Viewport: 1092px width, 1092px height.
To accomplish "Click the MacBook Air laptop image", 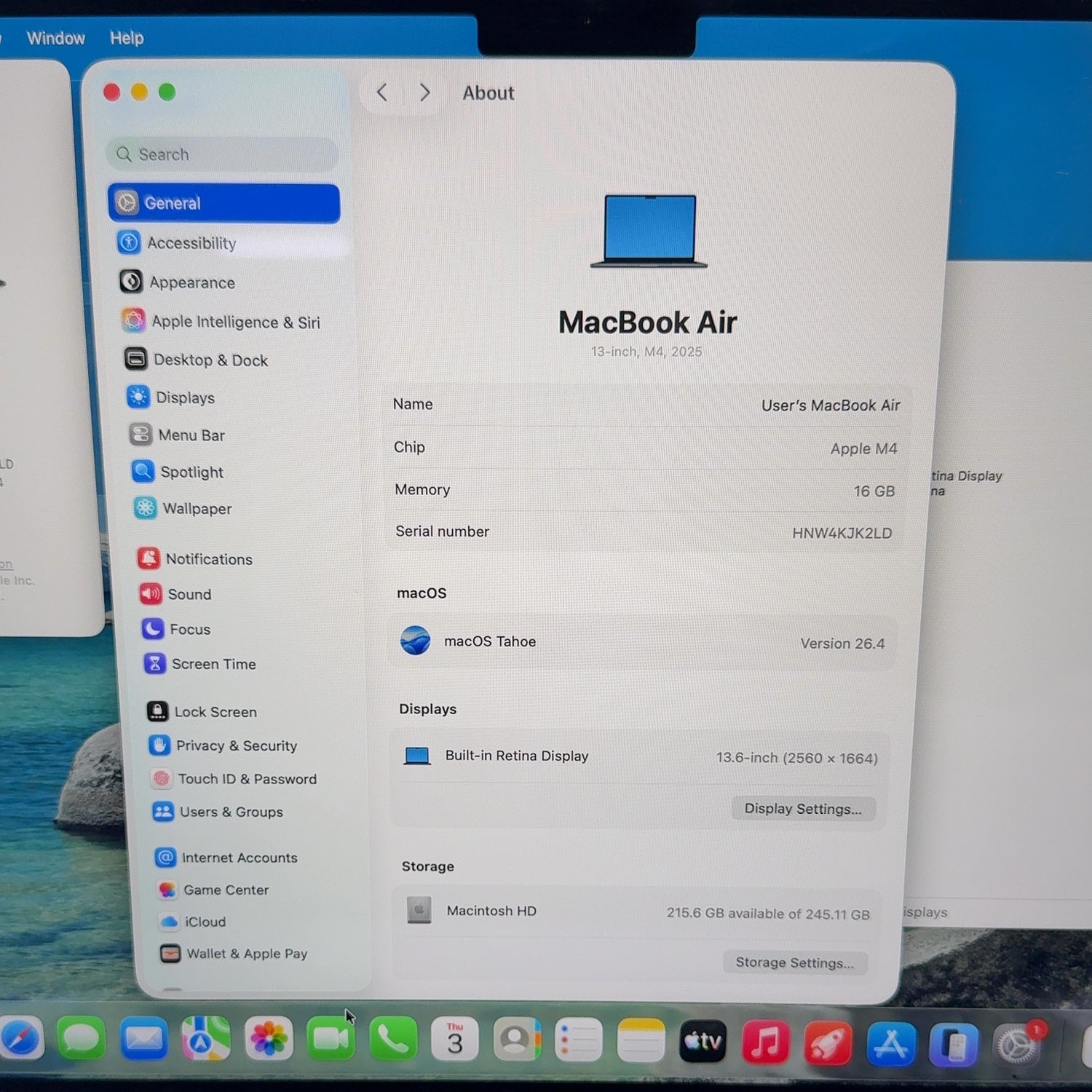I will [x=649, y=231].
